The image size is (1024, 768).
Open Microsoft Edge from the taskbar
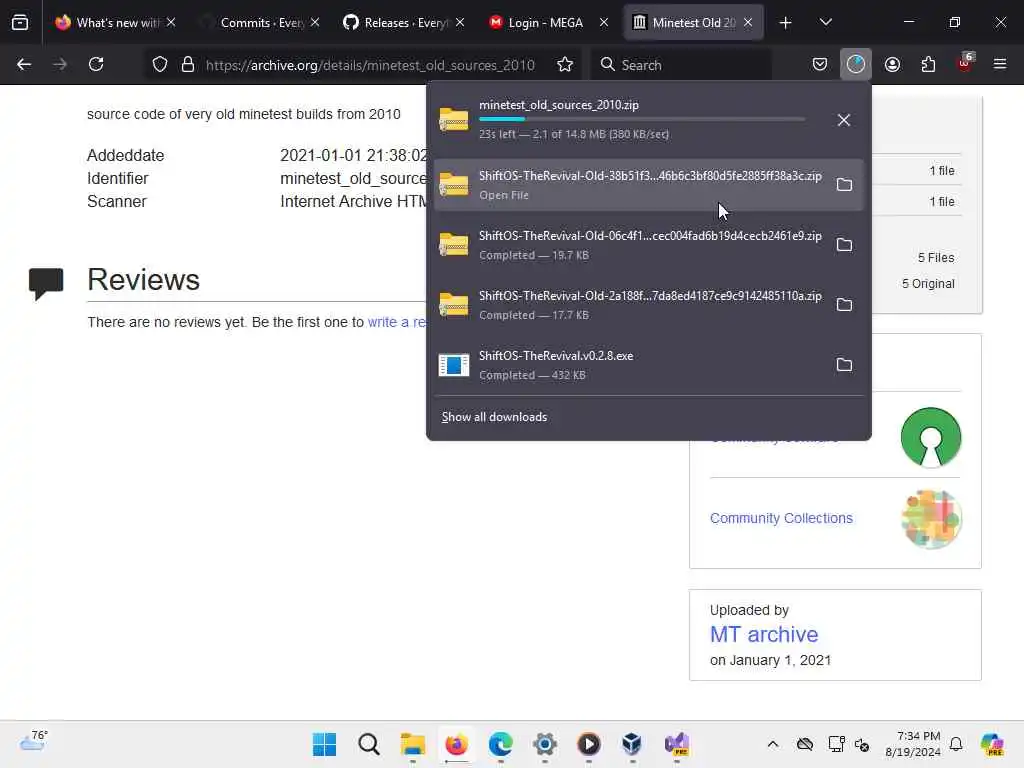pos(500,744)
